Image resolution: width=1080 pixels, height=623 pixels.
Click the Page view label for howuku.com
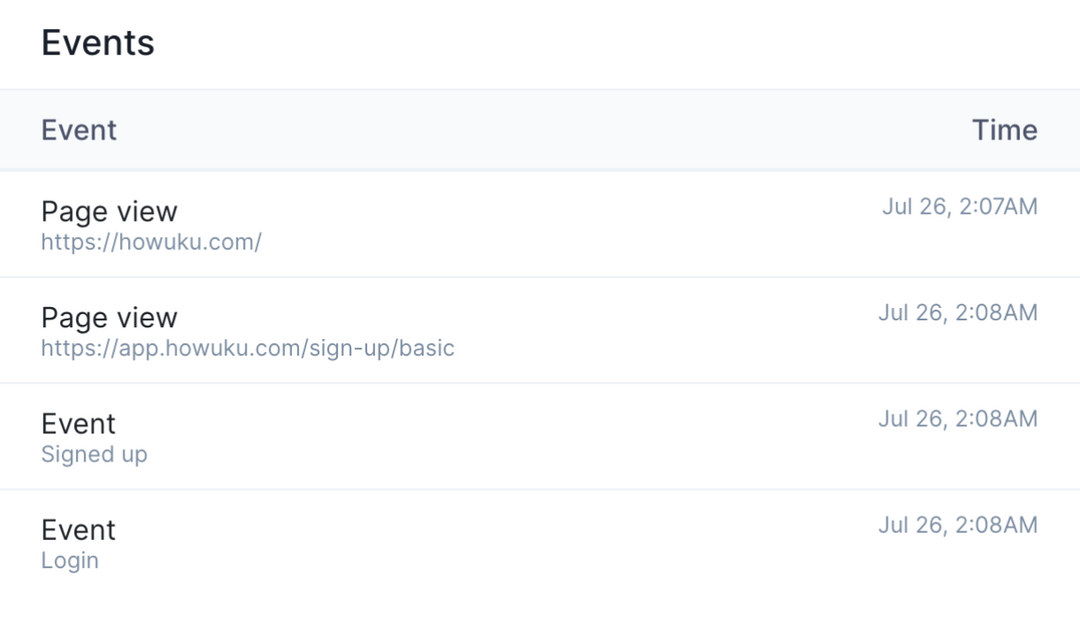[x=109, y=211]
